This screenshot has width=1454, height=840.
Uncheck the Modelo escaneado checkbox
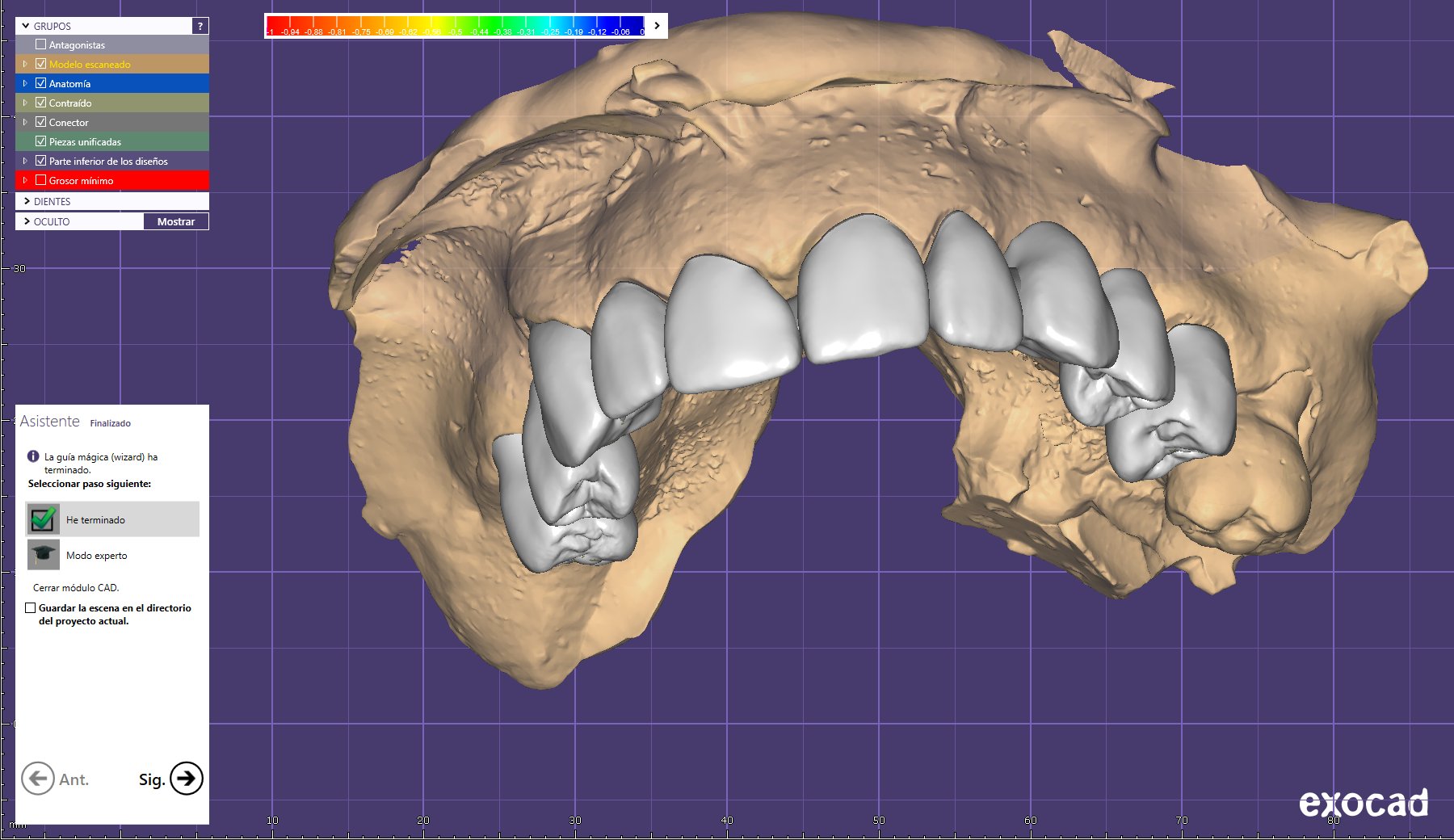(x=40, y=64)
